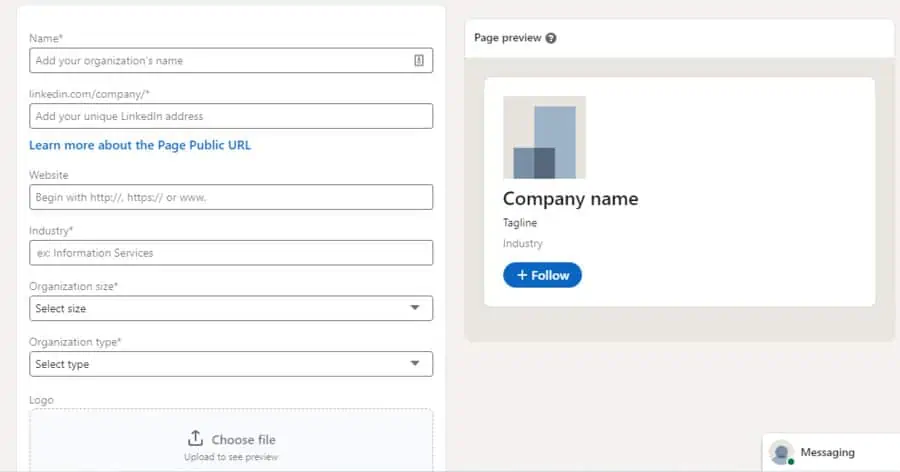Click the Follow button in preview
This screenshot has width=900, height=472.
(x=542, y=275)
